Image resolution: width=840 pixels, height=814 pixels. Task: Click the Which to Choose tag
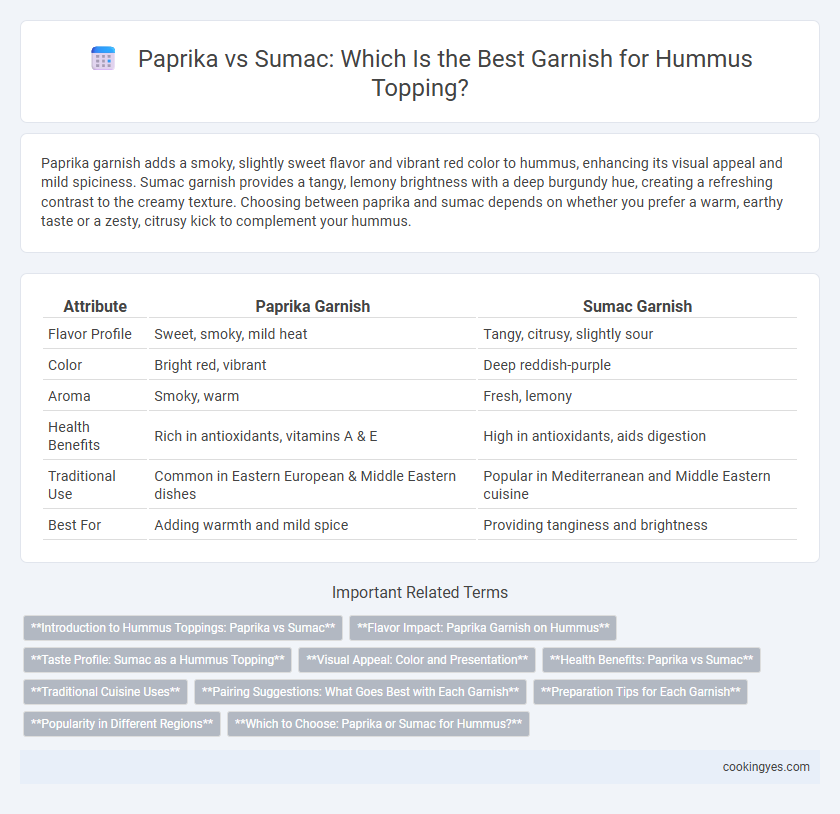tap(378, 723)
